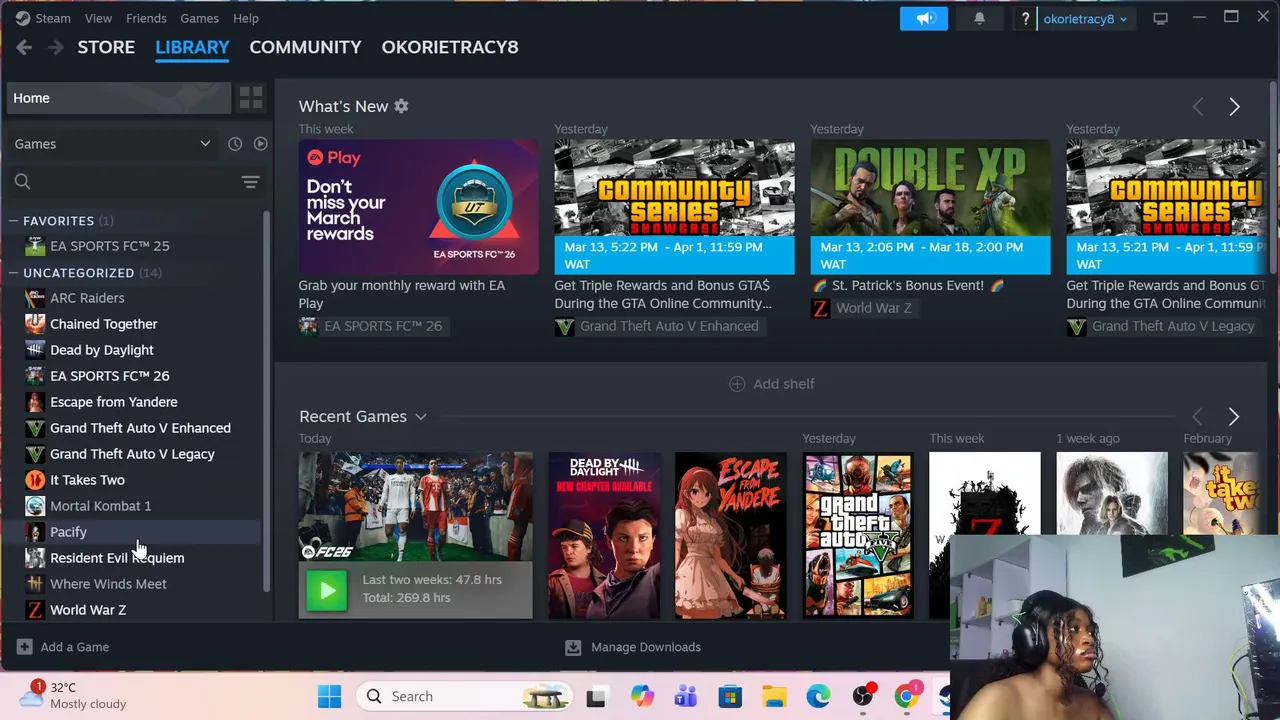Select Mortal Kombat 1 in list

(x=101, y=506)
